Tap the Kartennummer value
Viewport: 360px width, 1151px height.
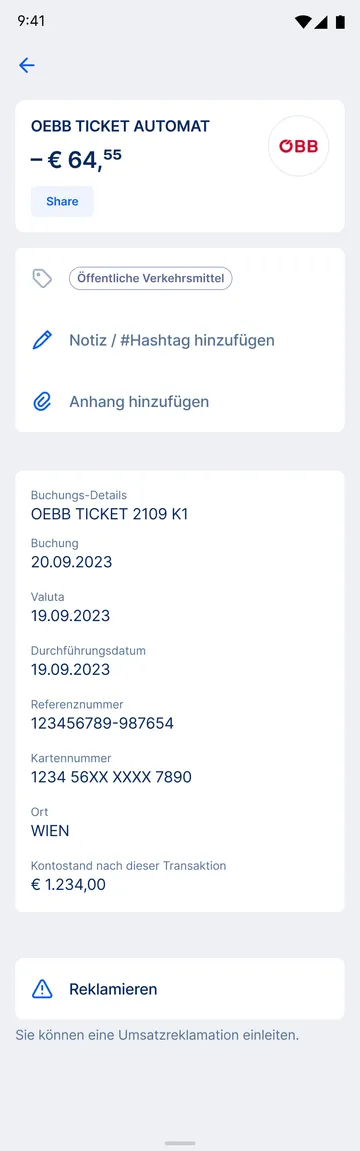tap(111, 777)
